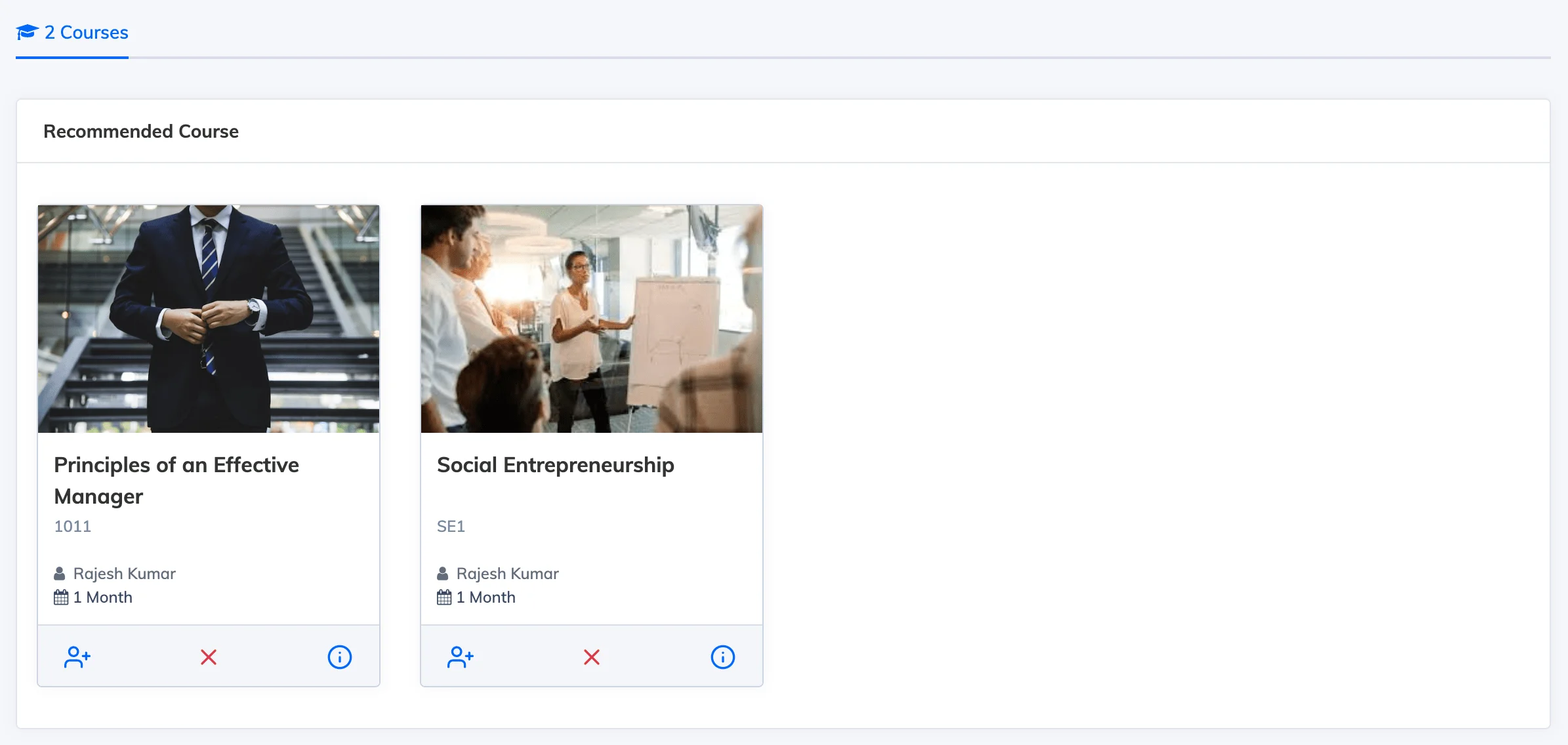Click the graduation cap icon beside Courses
Image resolution: width=1568 pixels, height=745 pixels.
coord(28,32)
